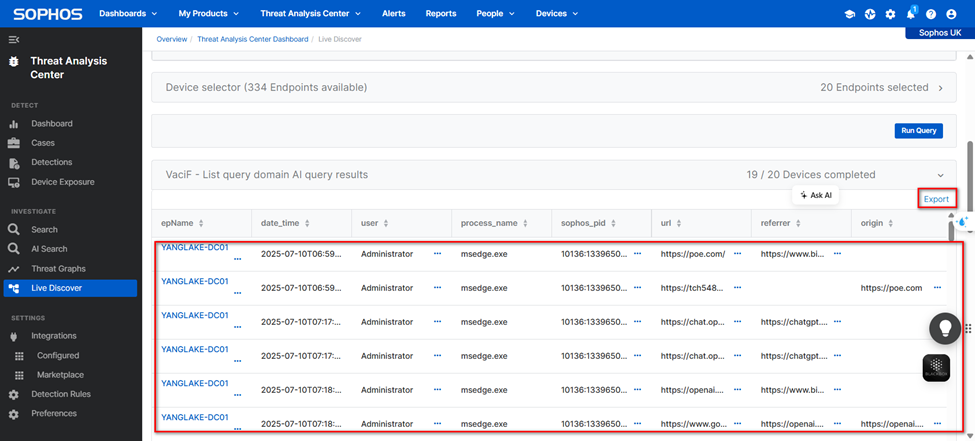
Task: Collapse the query results panel chevron
Action: pos(940,175)
